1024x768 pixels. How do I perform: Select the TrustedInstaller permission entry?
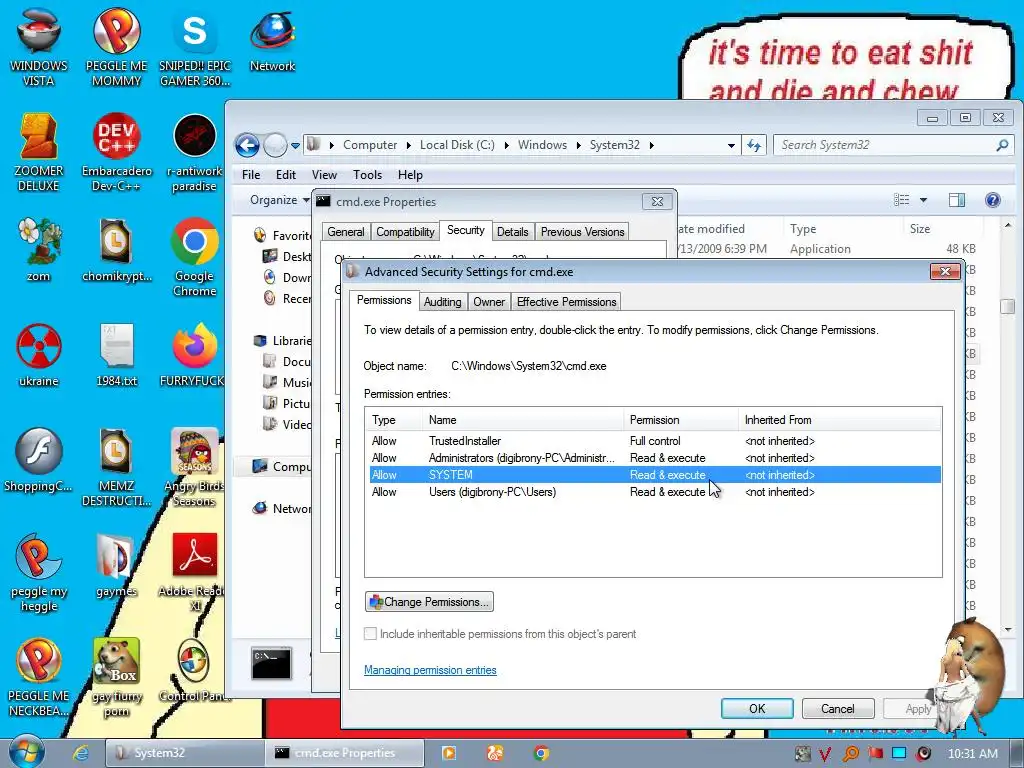click(655, 441)
